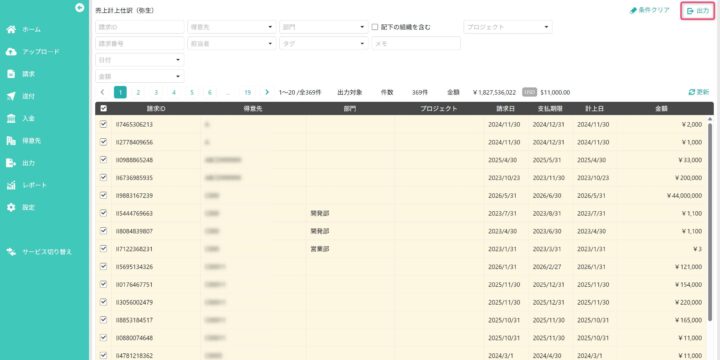Open the タグ filter dropdown
This screenshot has width=720, height=360.
click(x=324, y=44)
